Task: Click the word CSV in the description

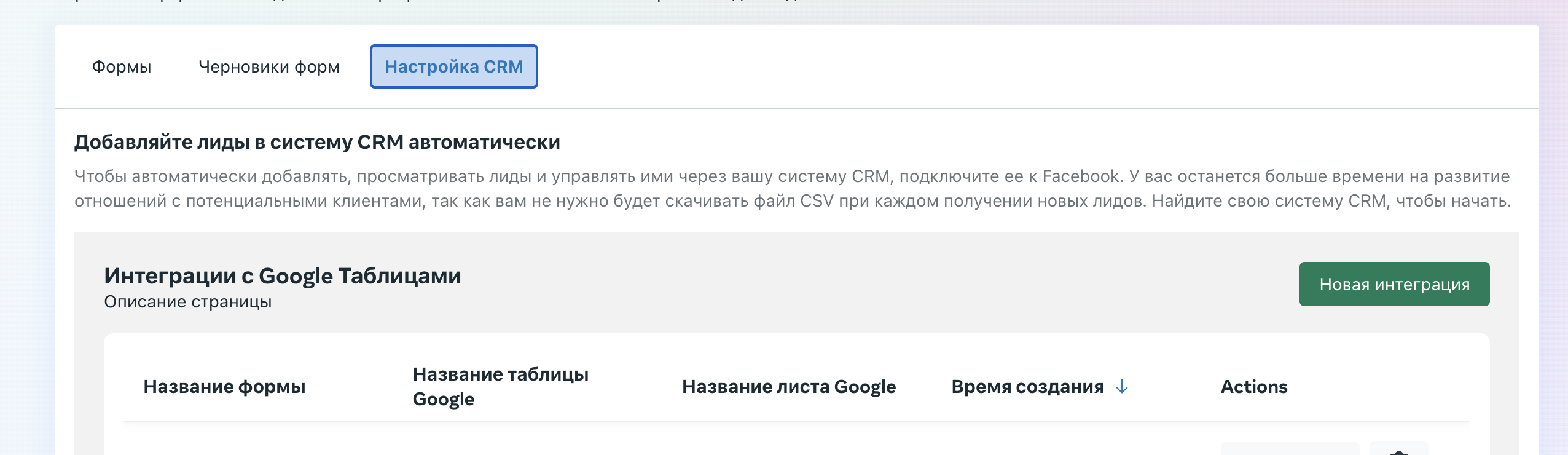Action: [817, 201]
